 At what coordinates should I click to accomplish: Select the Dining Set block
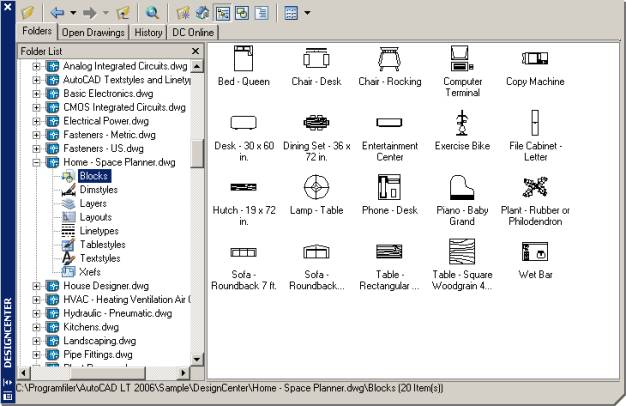316,137
